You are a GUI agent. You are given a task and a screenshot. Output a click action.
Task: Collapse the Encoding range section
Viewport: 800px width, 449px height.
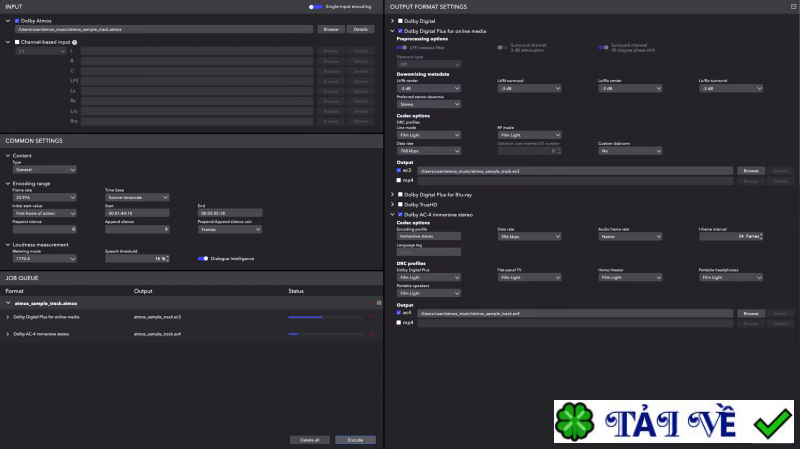(8, 183)
